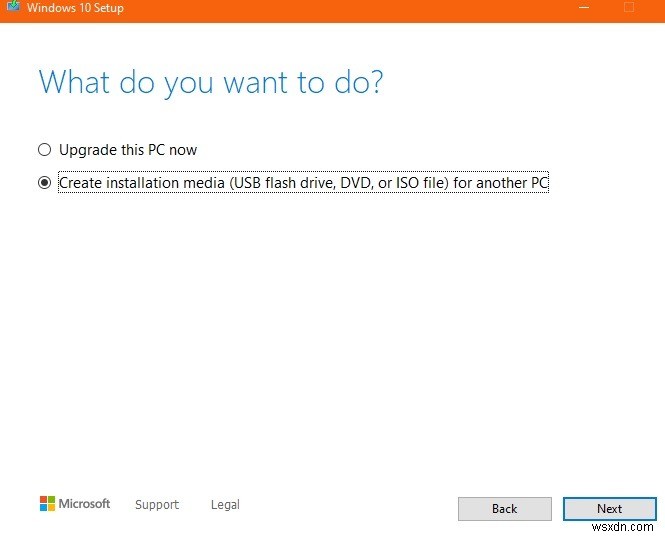This screenshot has width=665, height=537.
Task: Open the Support link
Action: (x=157, y=504)
